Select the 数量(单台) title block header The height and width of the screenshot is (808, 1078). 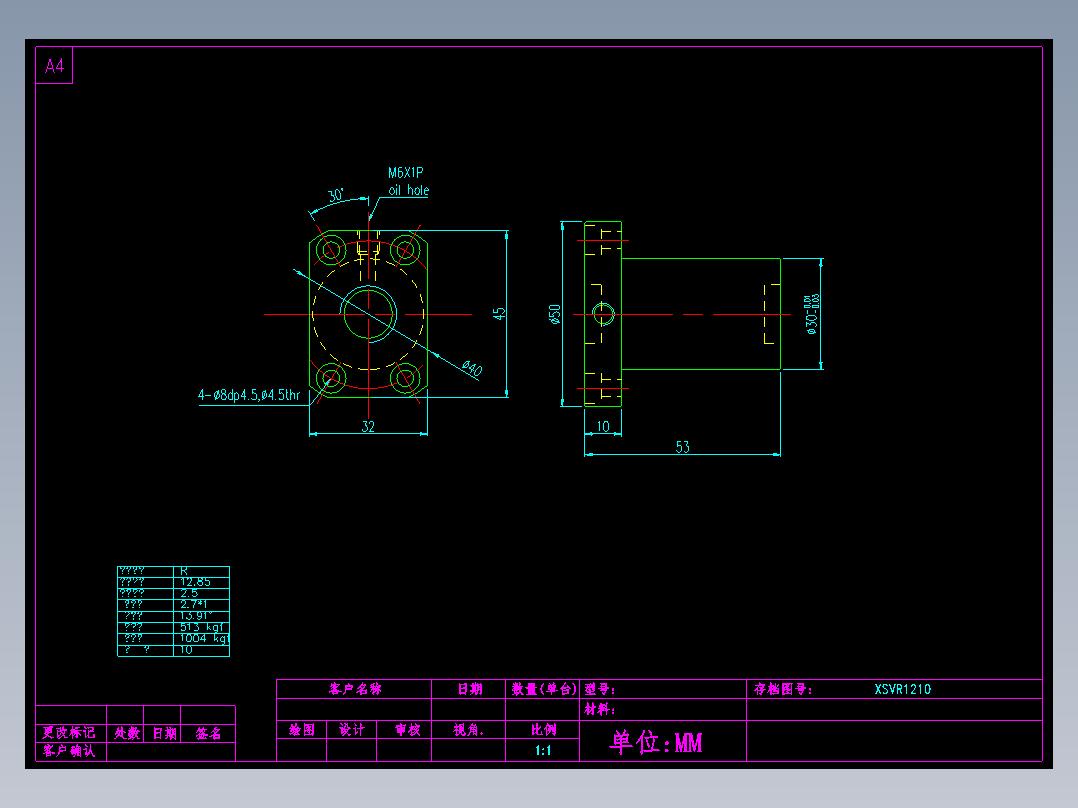click(x=544, y=689)
